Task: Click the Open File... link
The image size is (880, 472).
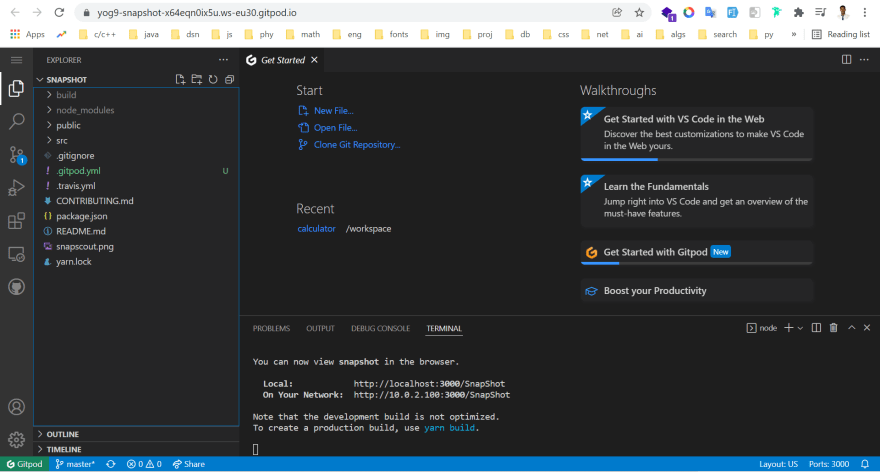Action: [x=335, y=127]
